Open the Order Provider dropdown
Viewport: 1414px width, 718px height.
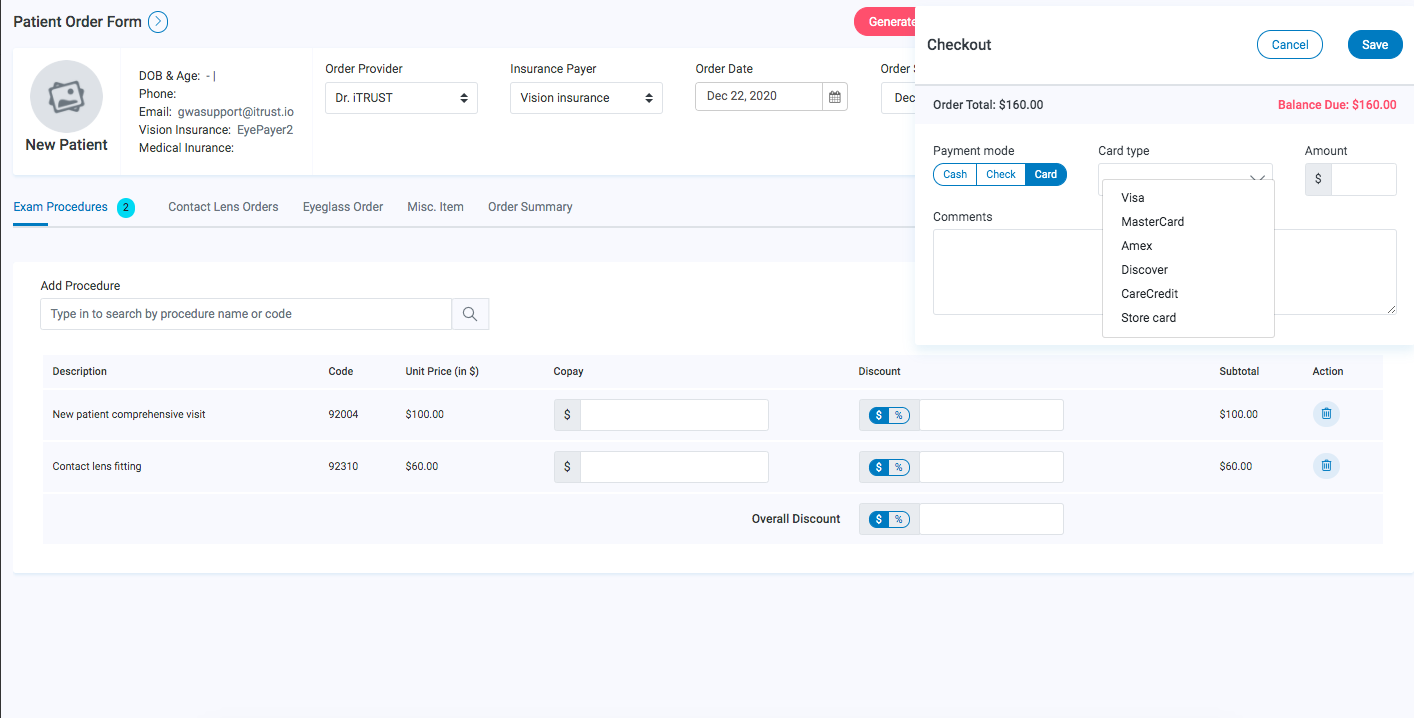pos(400,97)
